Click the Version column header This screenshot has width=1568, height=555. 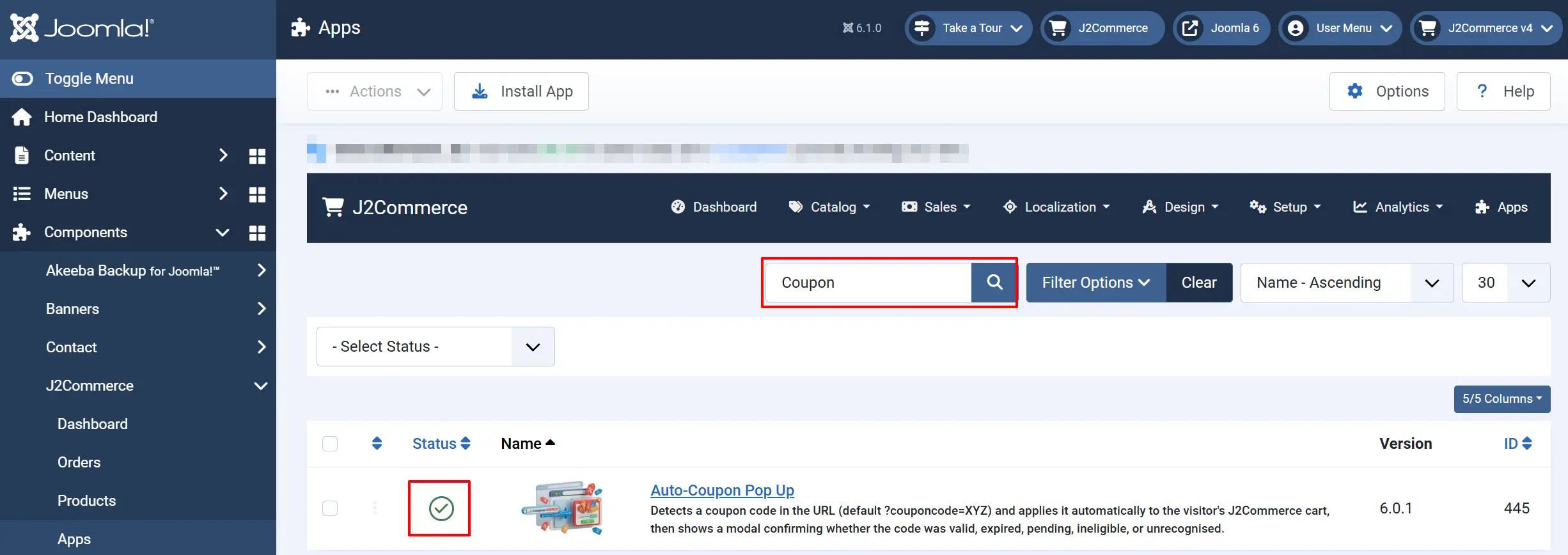[x=1406, y=444]
